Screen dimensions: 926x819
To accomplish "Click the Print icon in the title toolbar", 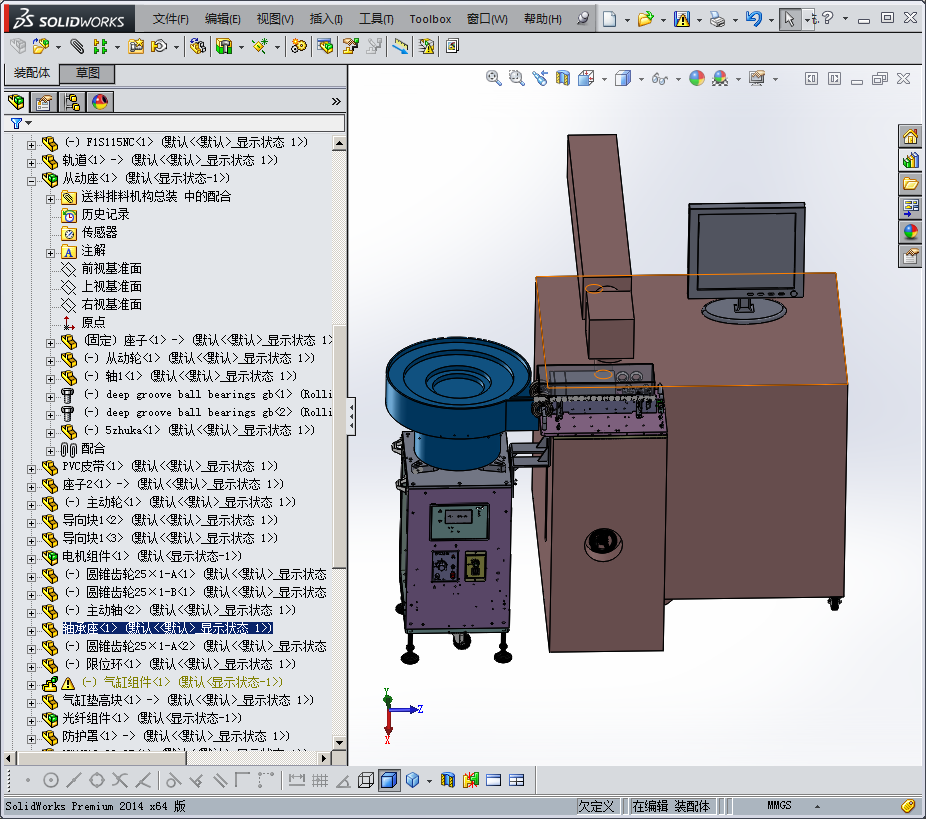I will 718,19.
